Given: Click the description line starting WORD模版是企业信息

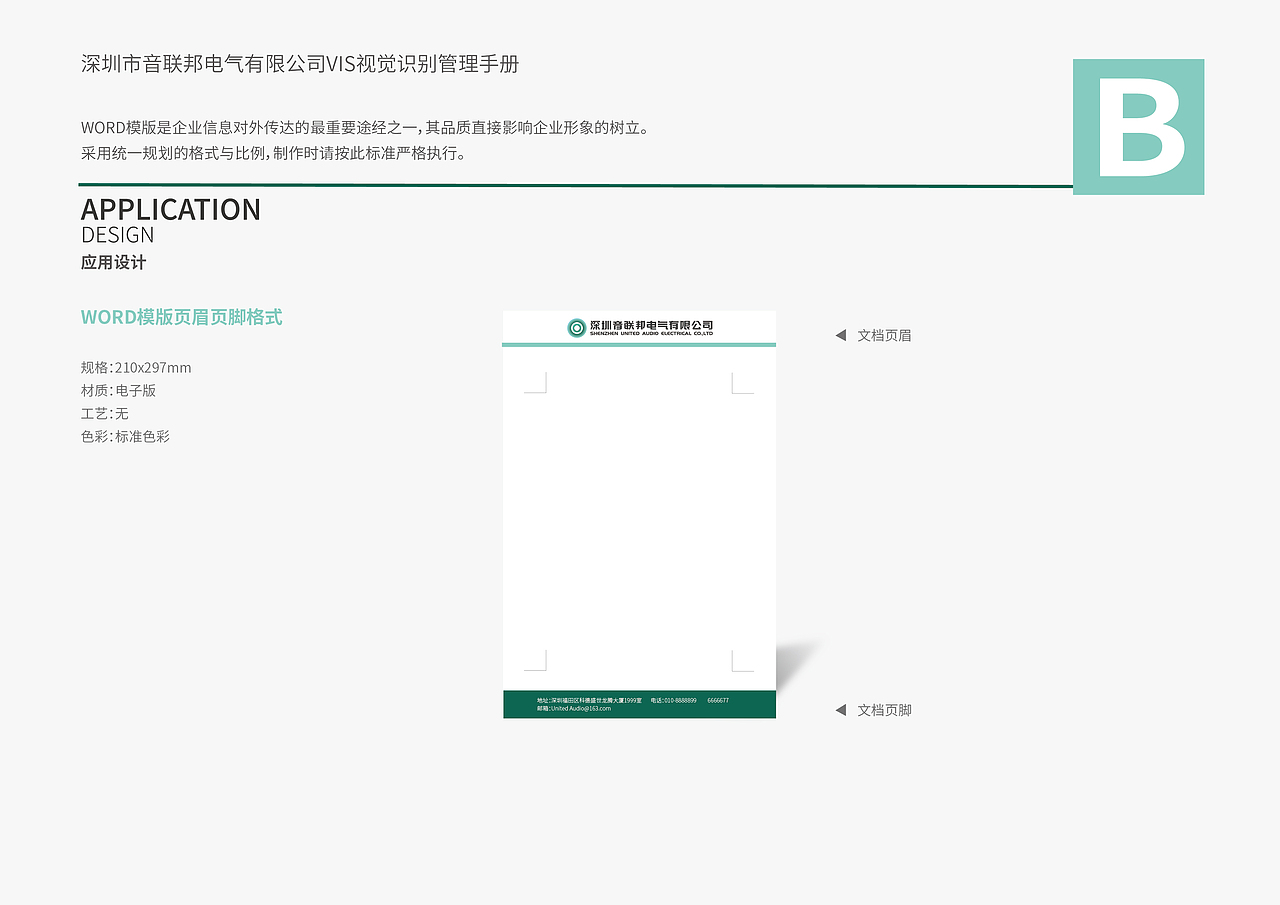Looking at the screenshot, I should (366, 128).
